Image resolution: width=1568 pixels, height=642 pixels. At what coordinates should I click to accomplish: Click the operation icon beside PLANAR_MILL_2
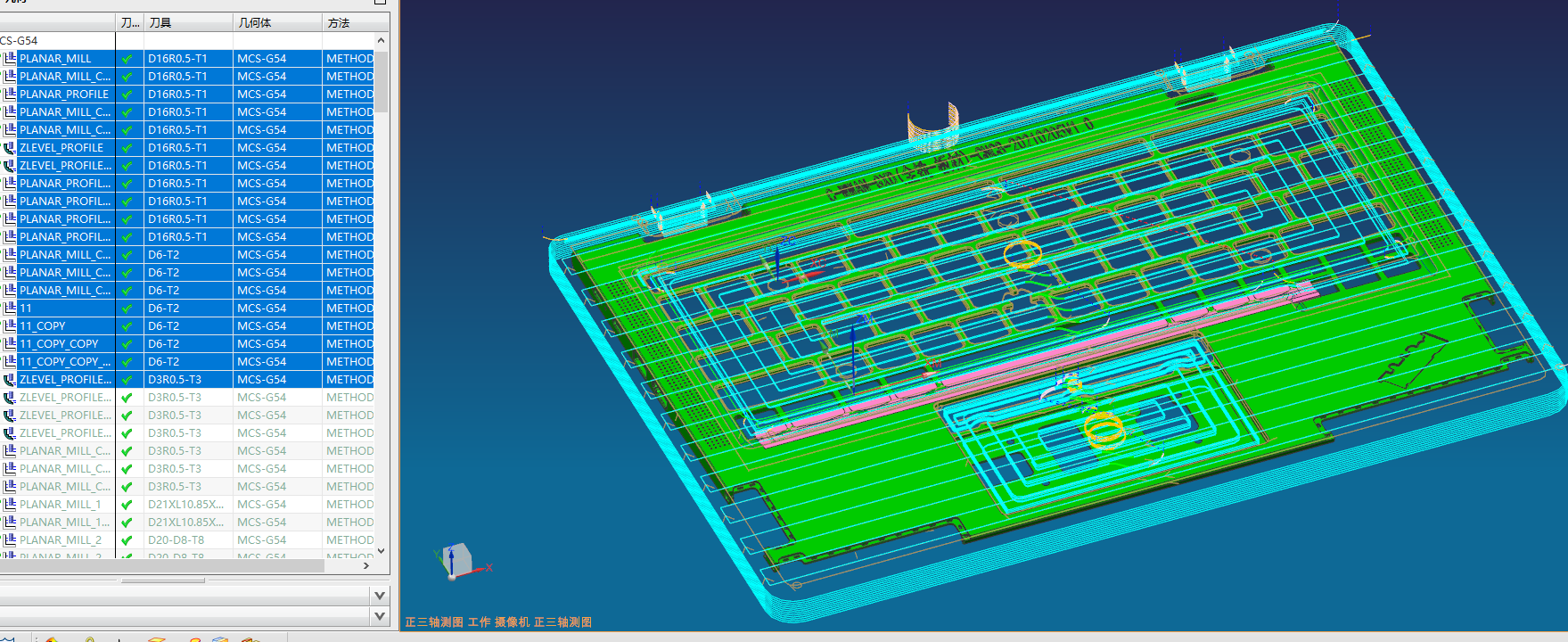tap(10, 540)
